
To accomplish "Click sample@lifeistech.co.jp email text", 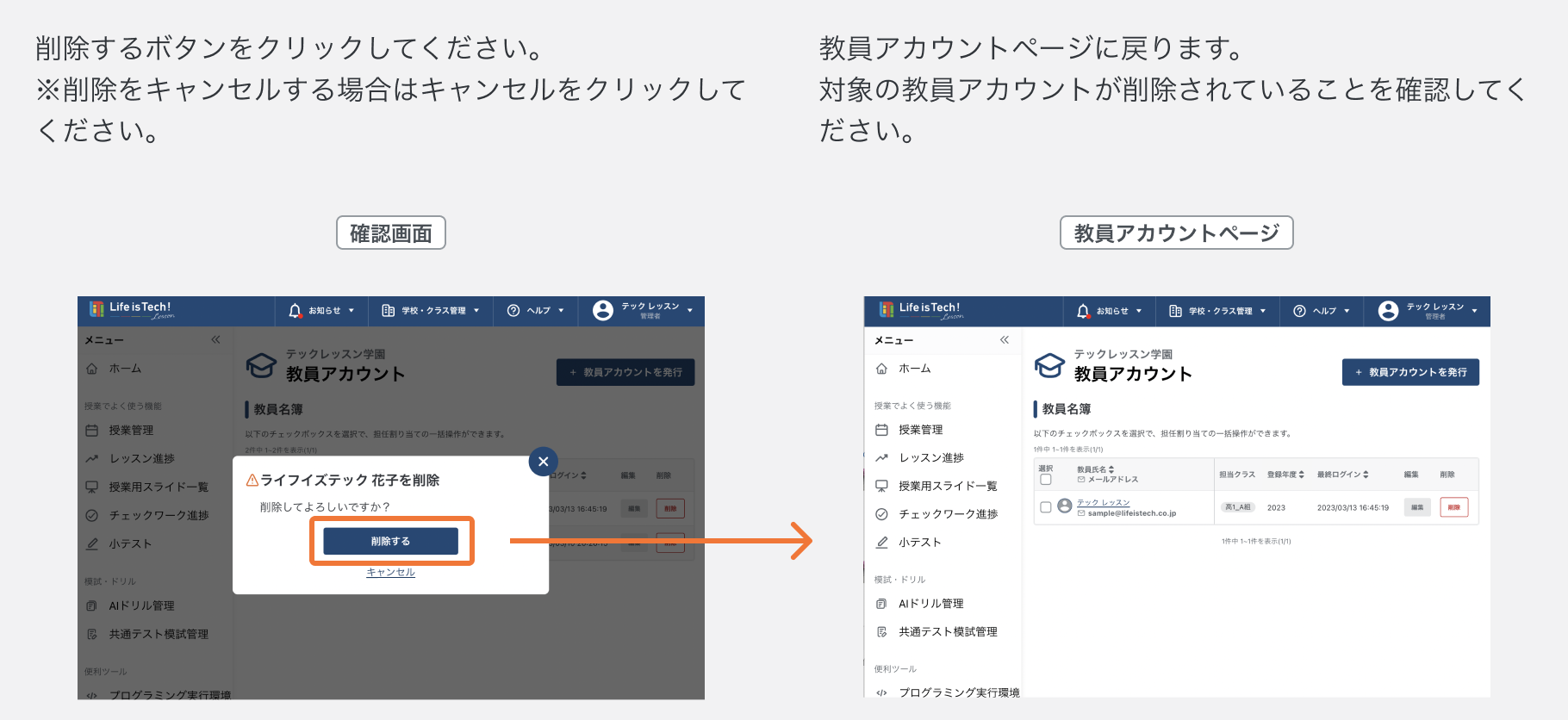I will pyautogui.click(x=1131, y=513).
